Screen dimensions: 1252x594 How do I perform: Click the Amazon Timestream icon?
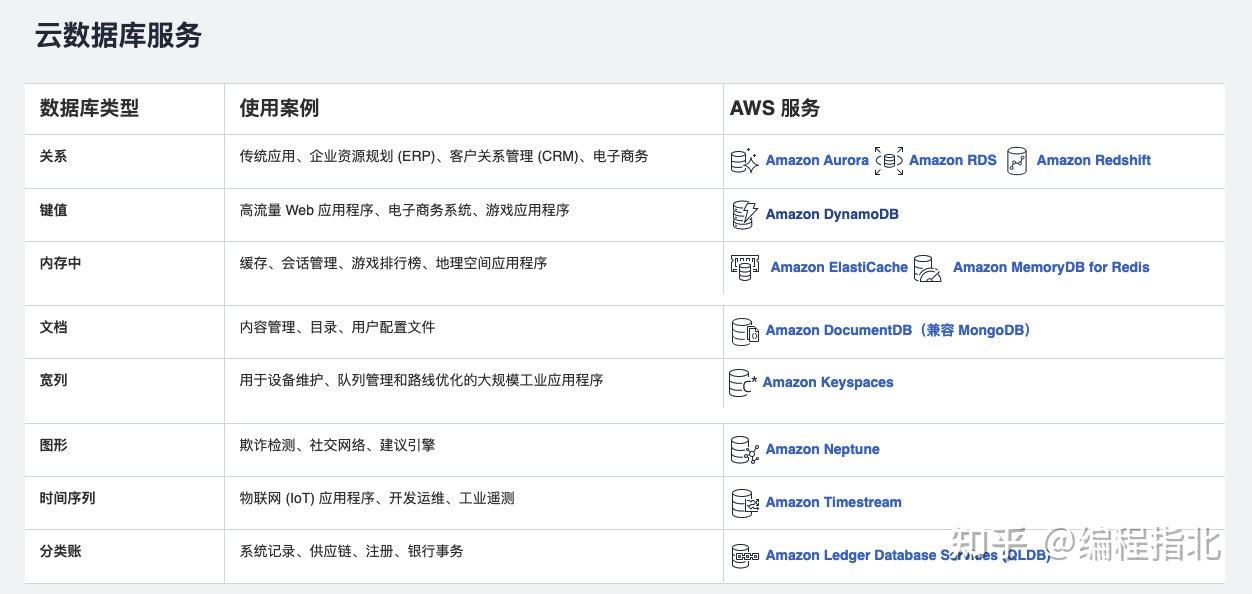[745, 503]
